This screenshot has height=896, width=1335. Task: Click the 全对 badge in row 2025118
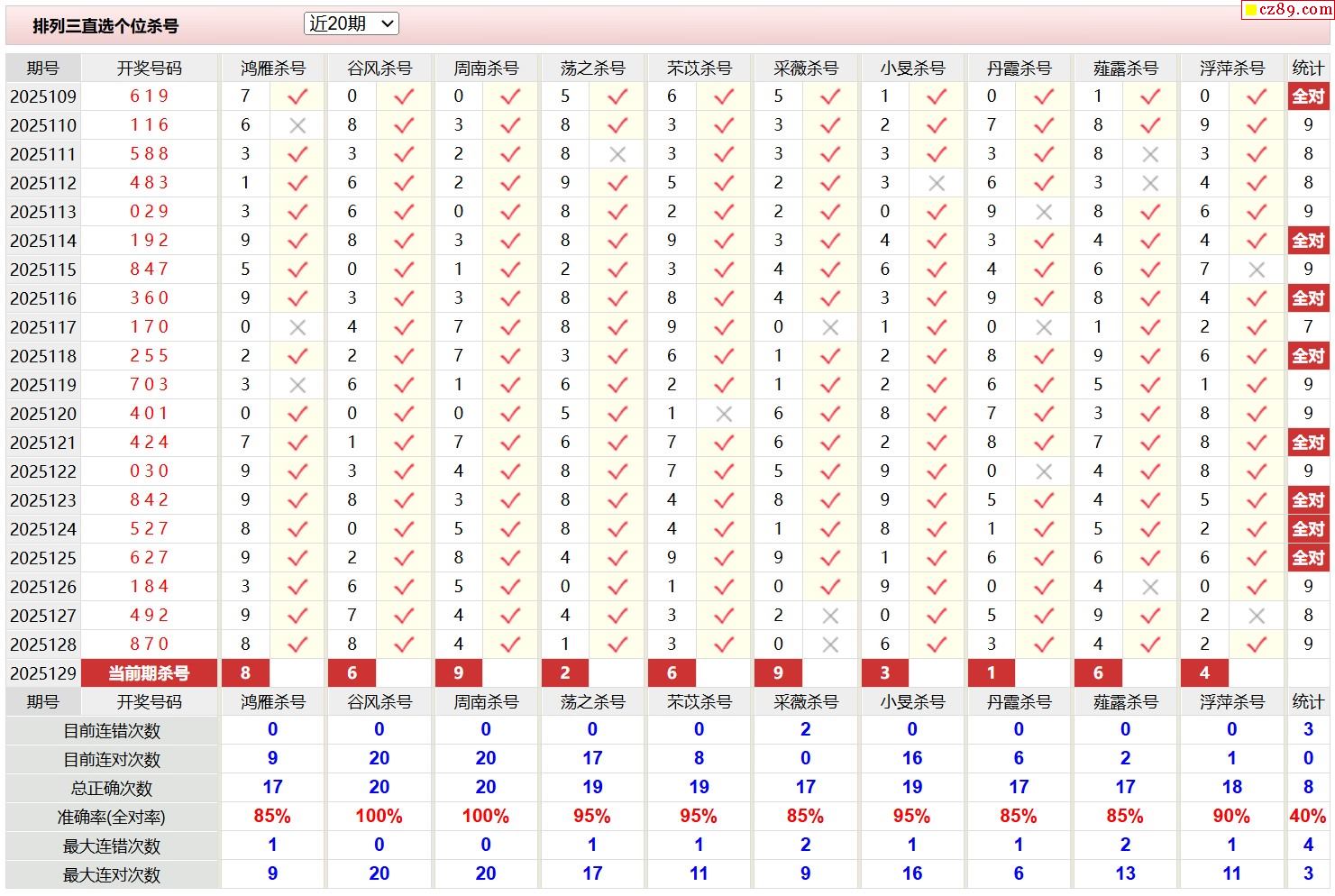[x=1308, y=356]
